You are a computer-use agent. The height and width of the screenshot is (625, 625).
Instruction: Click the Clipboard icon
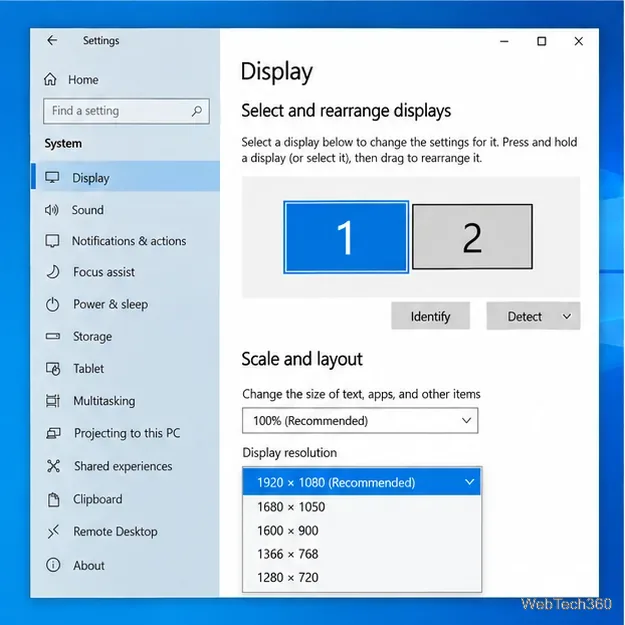[53, 499]
